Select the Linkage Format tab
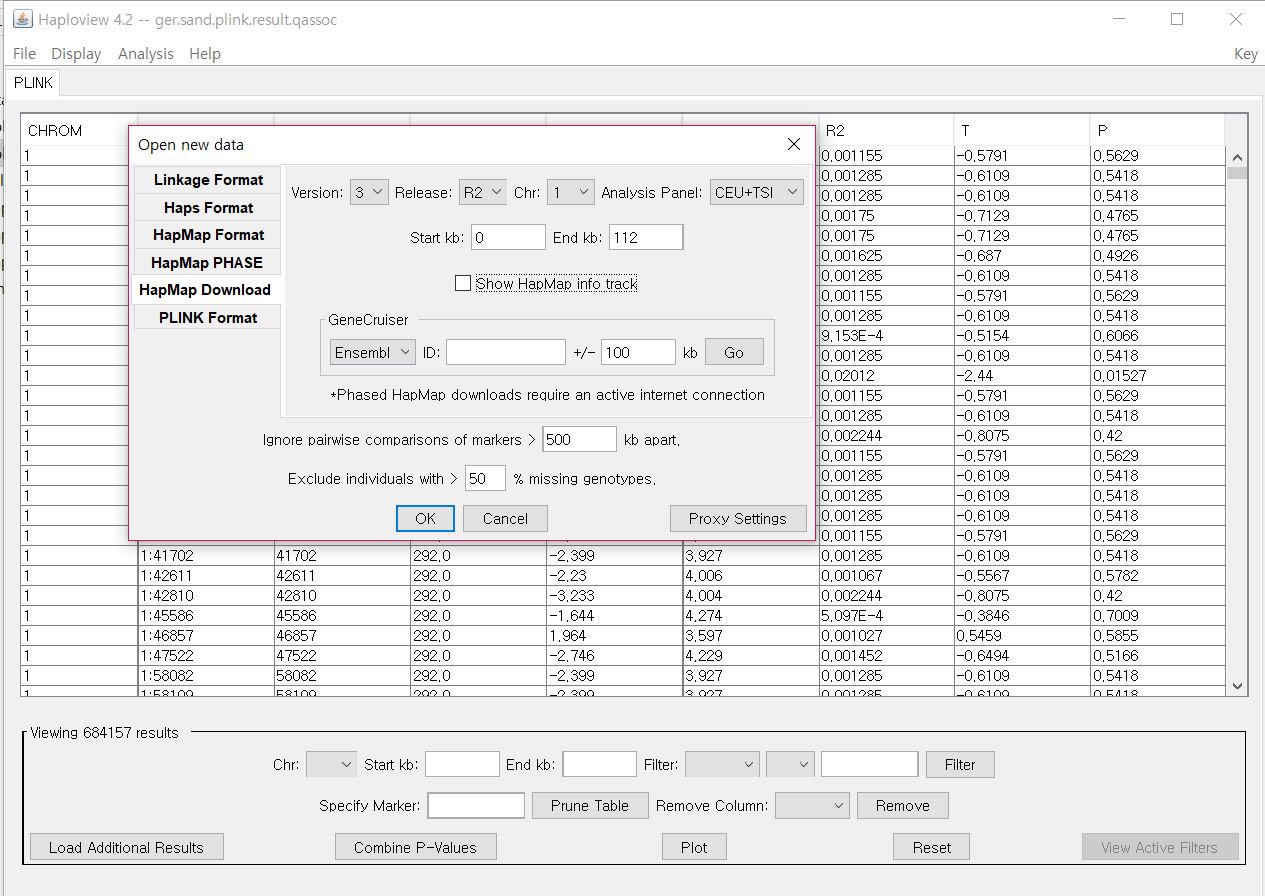This screenshot has height=896, width=1265. click(208, 180)
